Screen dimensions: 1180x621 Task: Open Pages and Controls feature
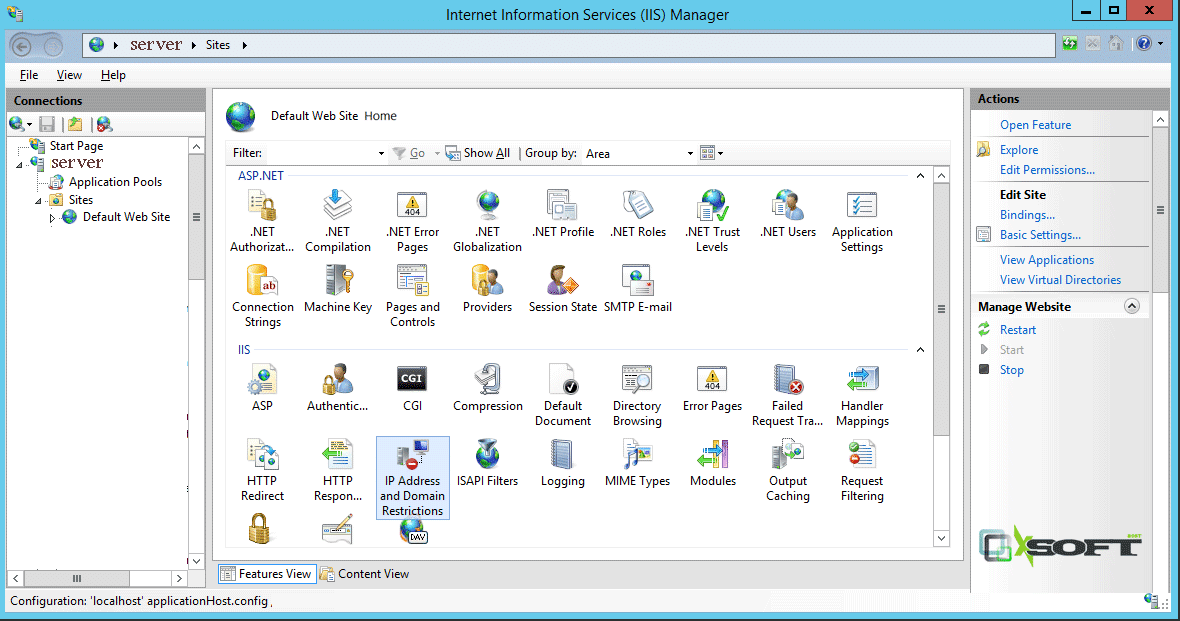tap(412, 297)
